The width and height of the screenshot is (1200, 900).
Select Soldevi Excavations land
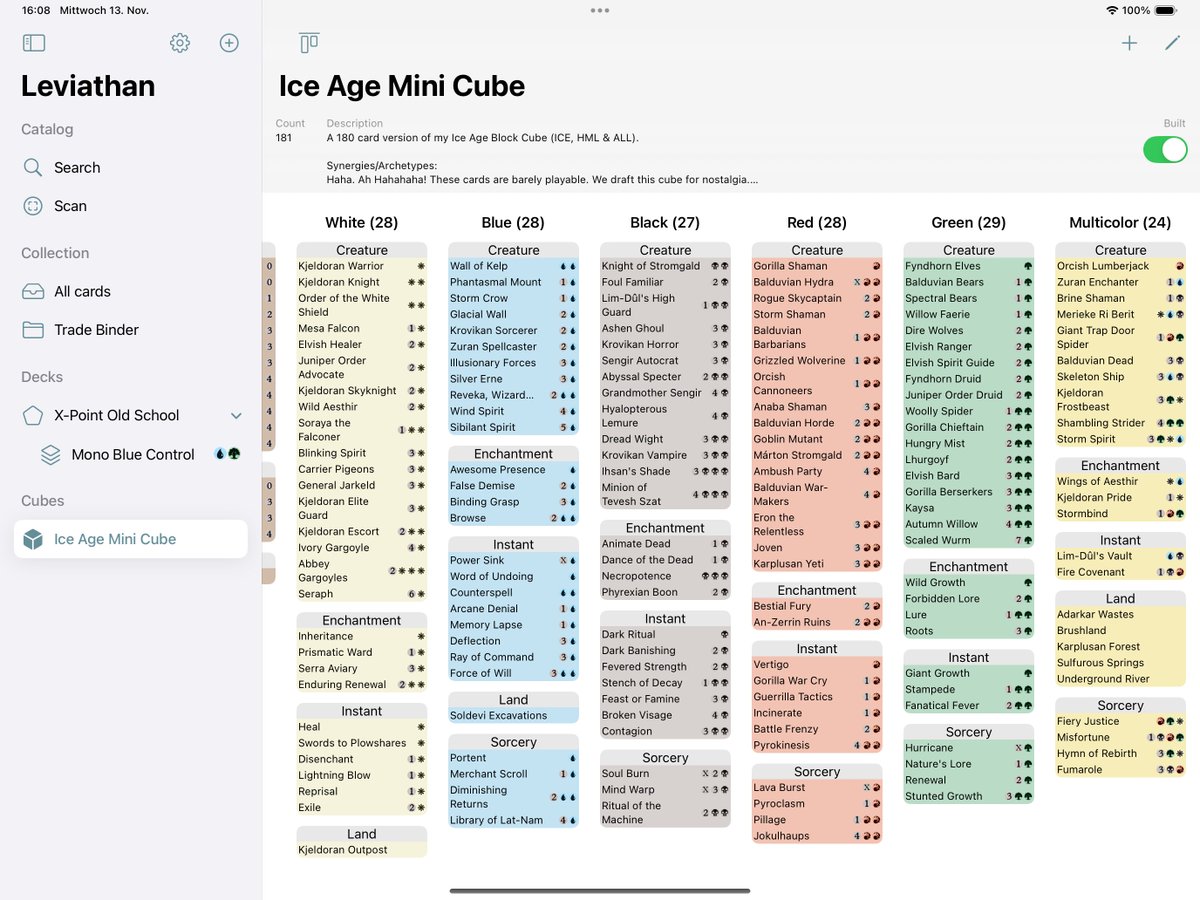tap(513, 715)
